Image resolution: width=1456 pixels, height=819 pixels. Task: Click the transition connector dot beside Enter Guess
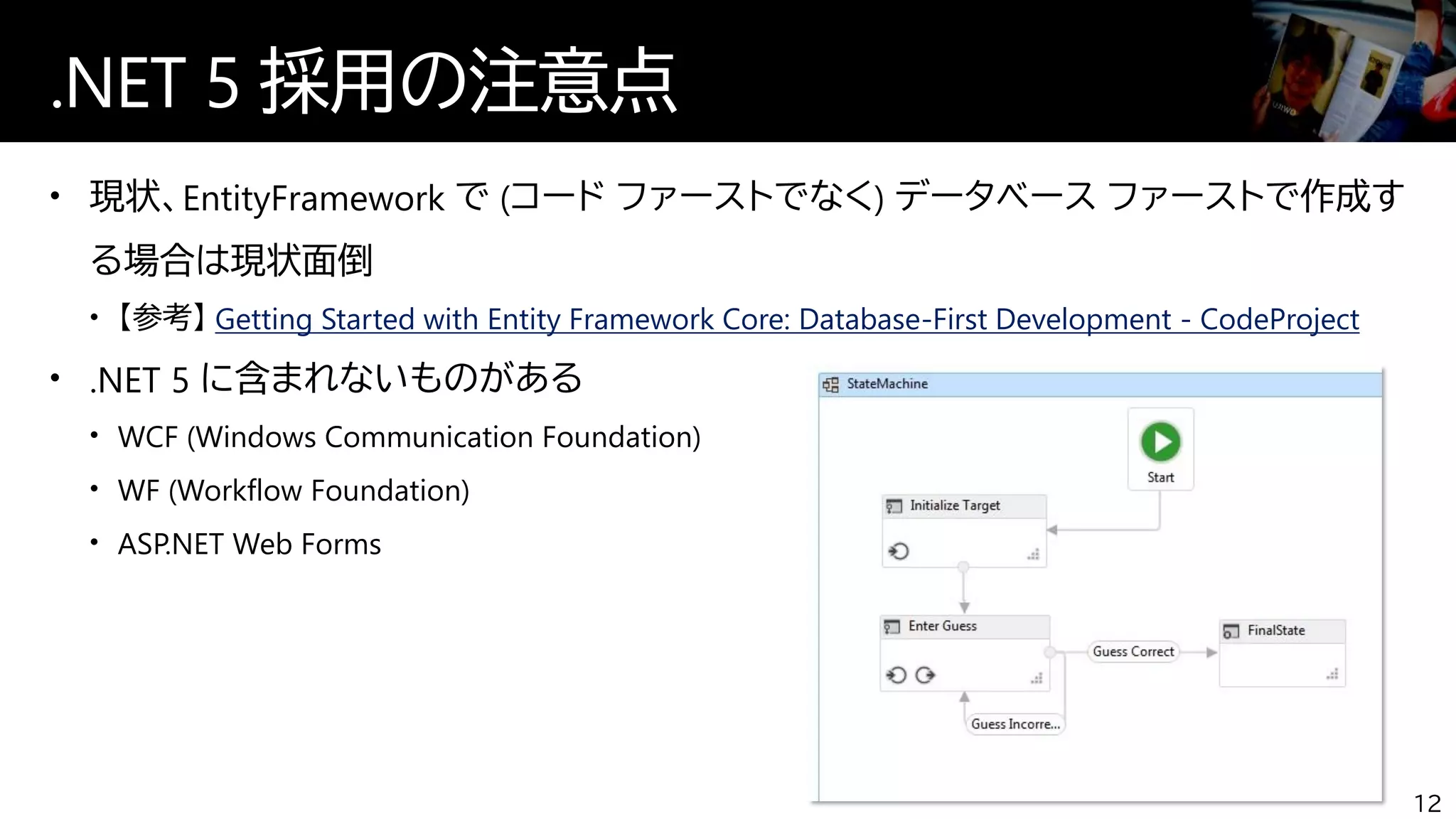[x=1050, y=653]
